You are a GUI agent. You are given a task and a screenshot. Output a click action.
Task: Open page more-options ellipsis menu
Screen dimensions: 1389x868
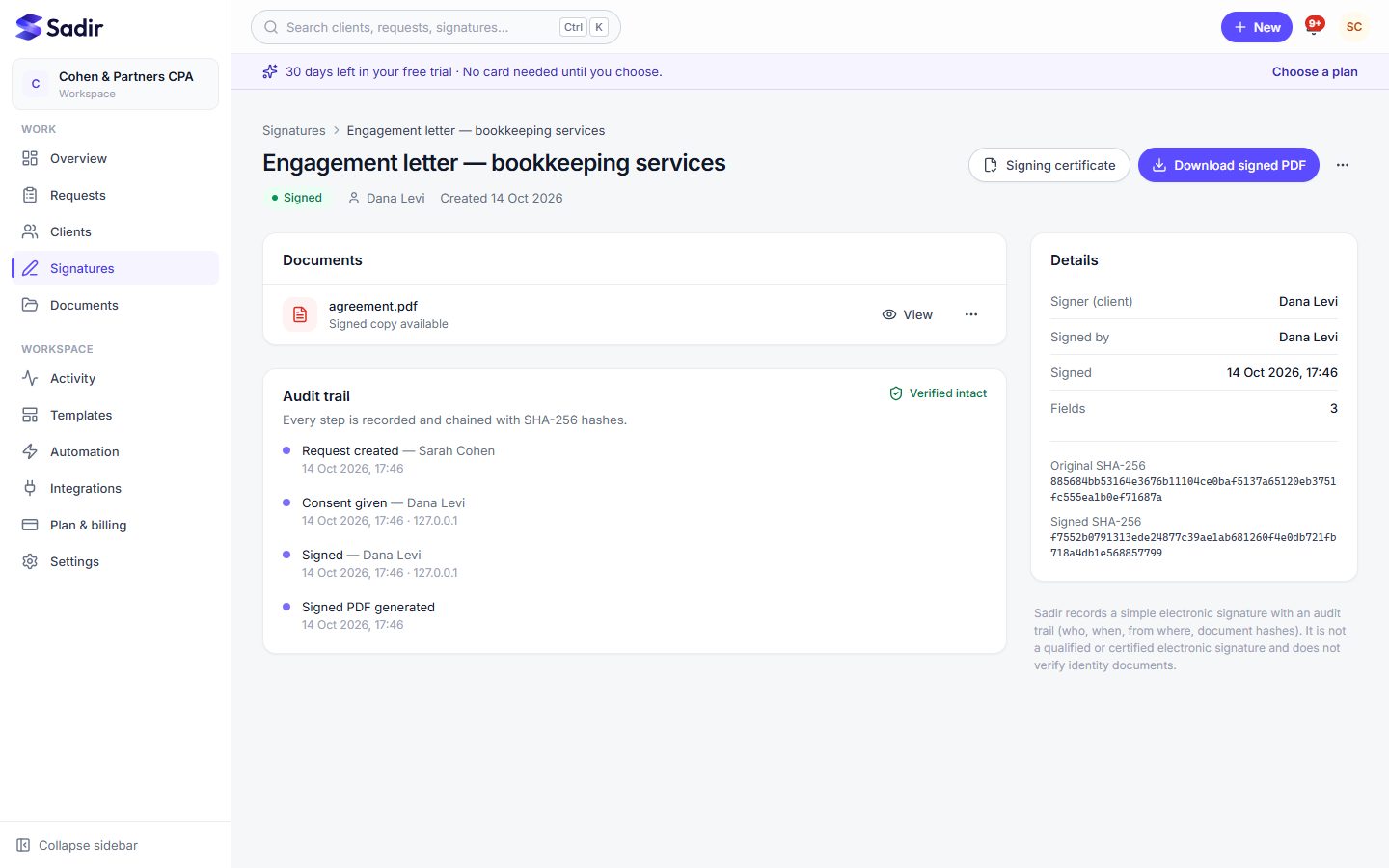pos(1343,165)
